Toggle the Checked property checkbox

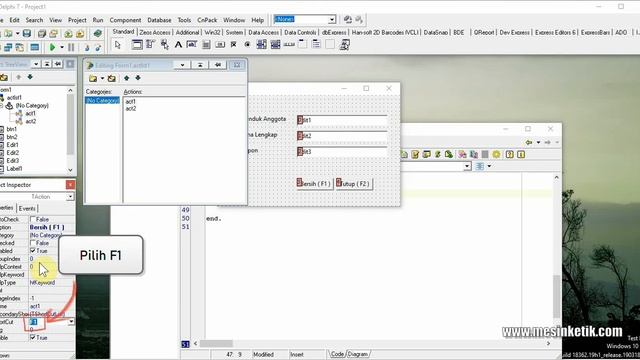click(x=33, y=243)
